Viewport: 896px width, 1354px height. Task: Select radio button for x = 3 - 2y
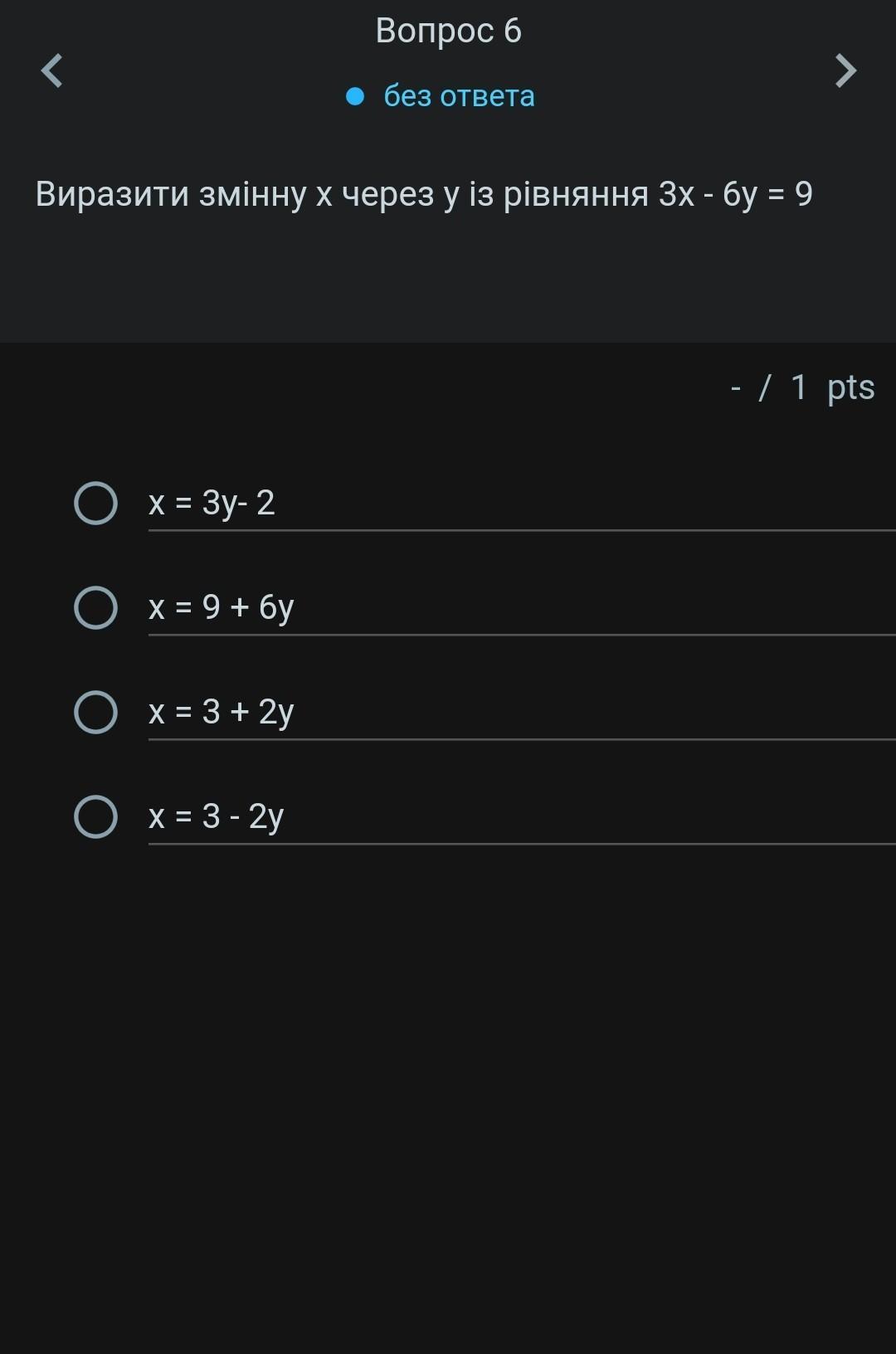[x=95, y=816]
